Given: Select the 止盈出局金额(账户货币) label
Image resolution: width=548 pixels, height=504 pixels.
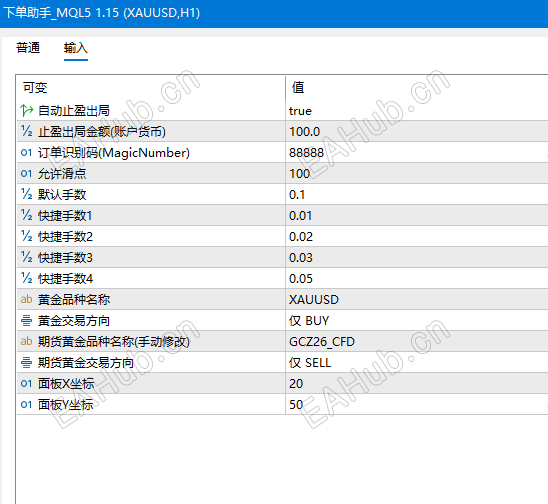Looking at the screenshot, I should tap(102, 132).
